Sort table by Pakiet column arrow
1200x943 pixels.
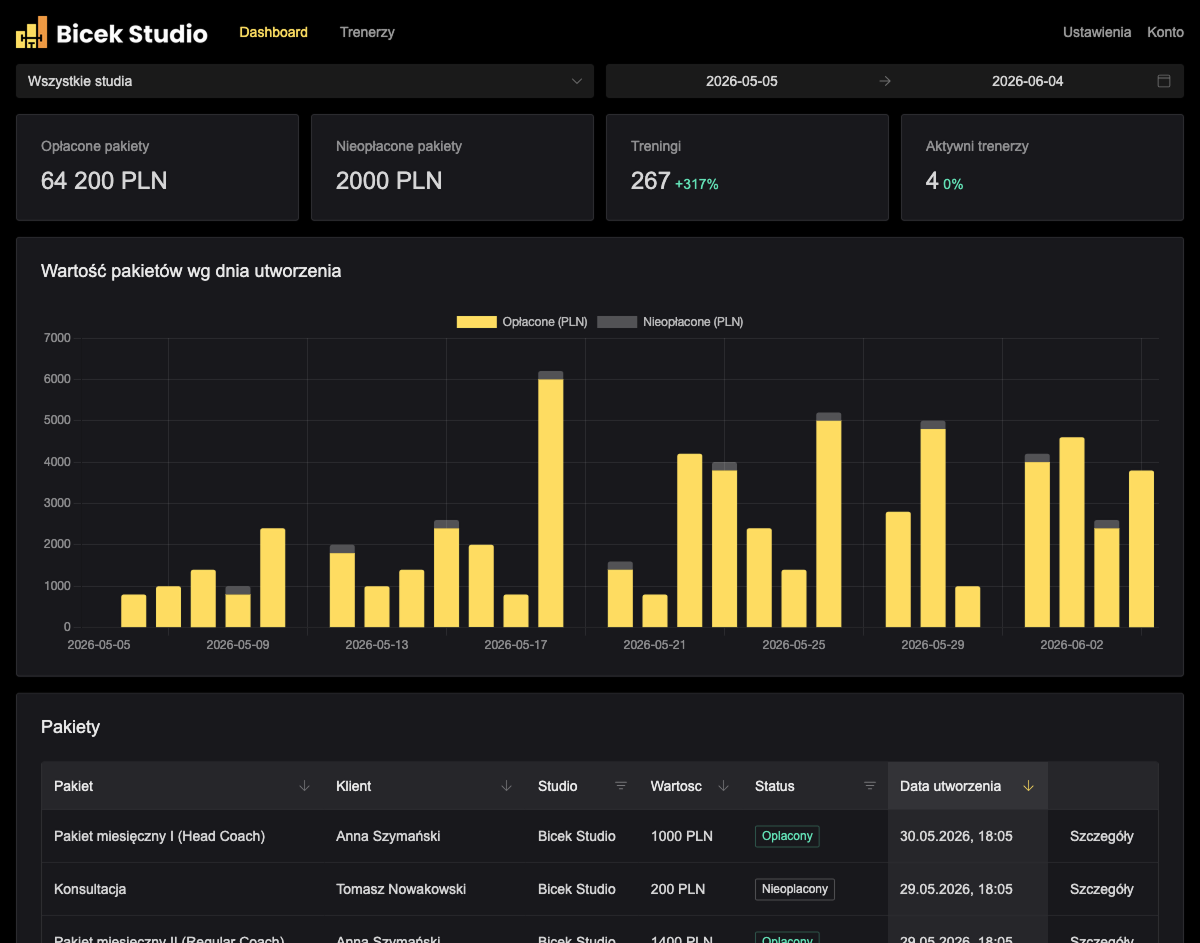tap(305, 786)
